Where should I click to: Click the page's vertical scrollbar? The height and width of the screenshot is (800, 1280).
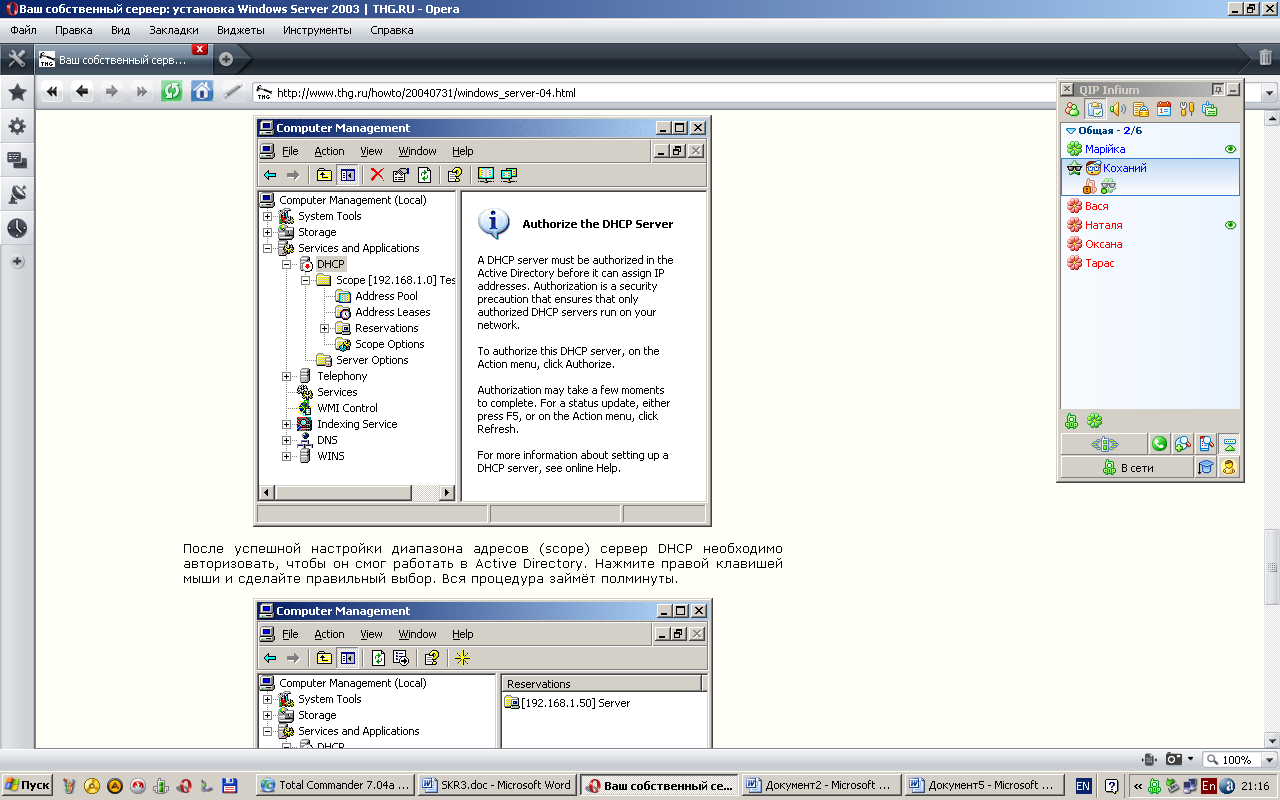(x=1272, y=565)
